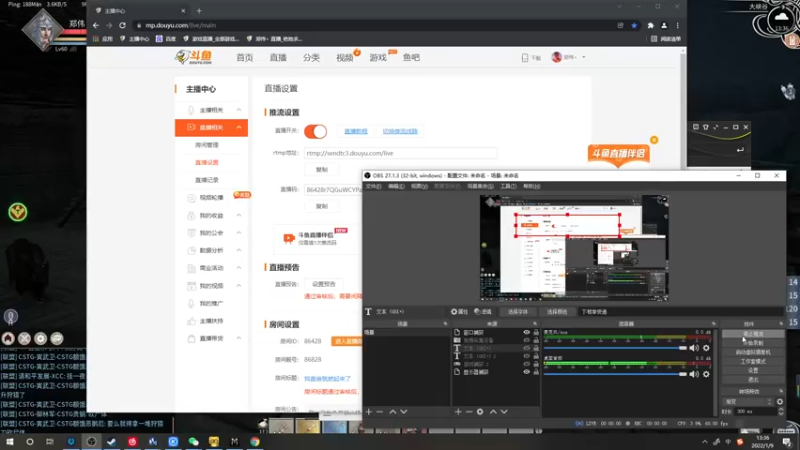Remove selected source with OBS sources minus icon
This screenshot has width=800, height=450.
[x=469, y=412]
